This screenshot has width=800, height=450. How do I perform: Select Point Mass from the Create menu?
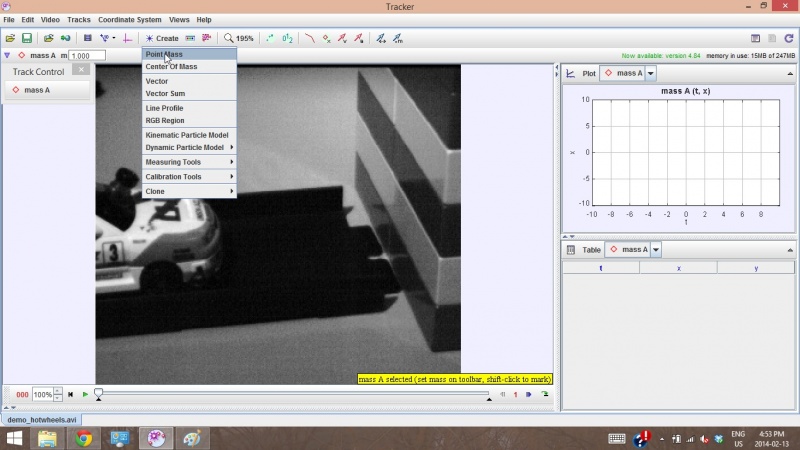point(189,54)
